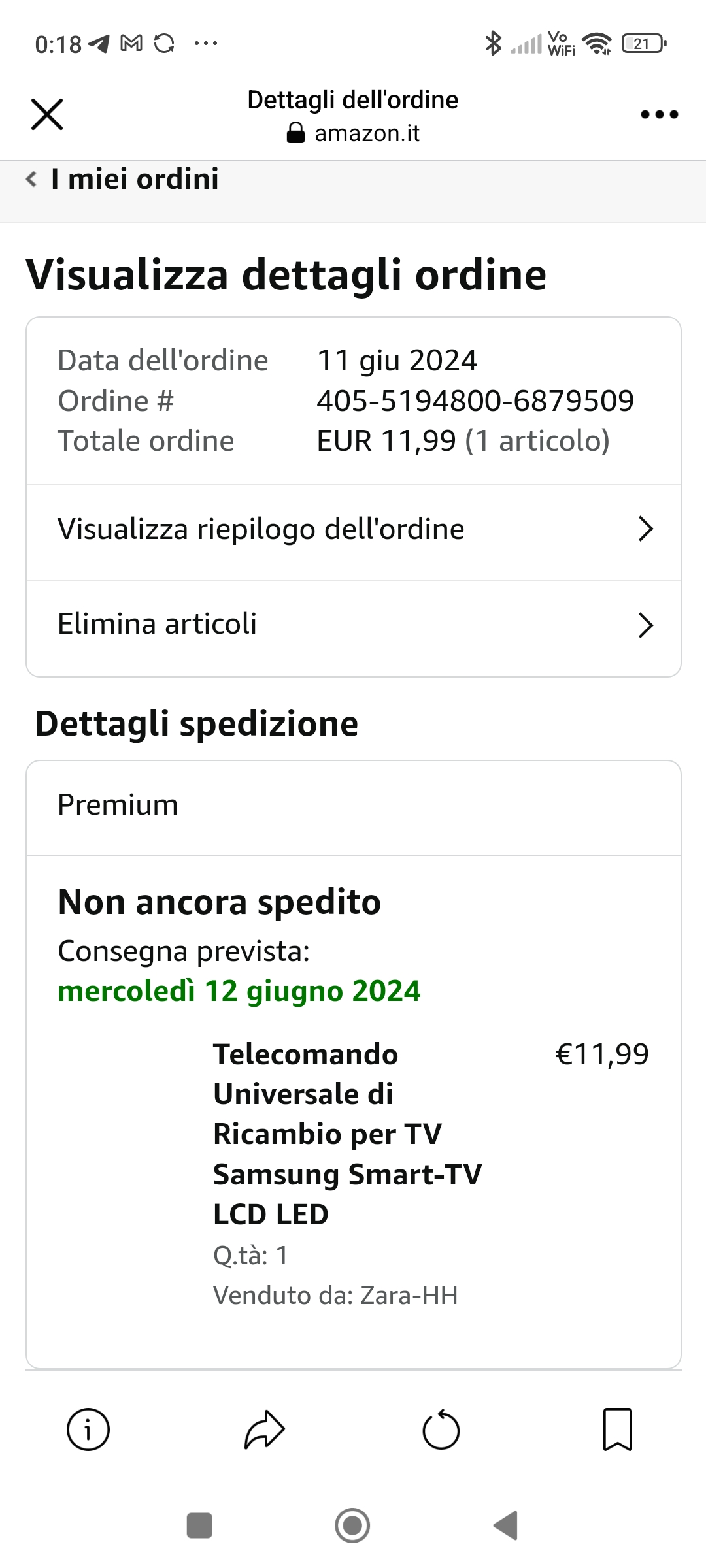Tap Android recent apps square button
Screen dimensions: 706x1568
click(x=199, y=1526)
